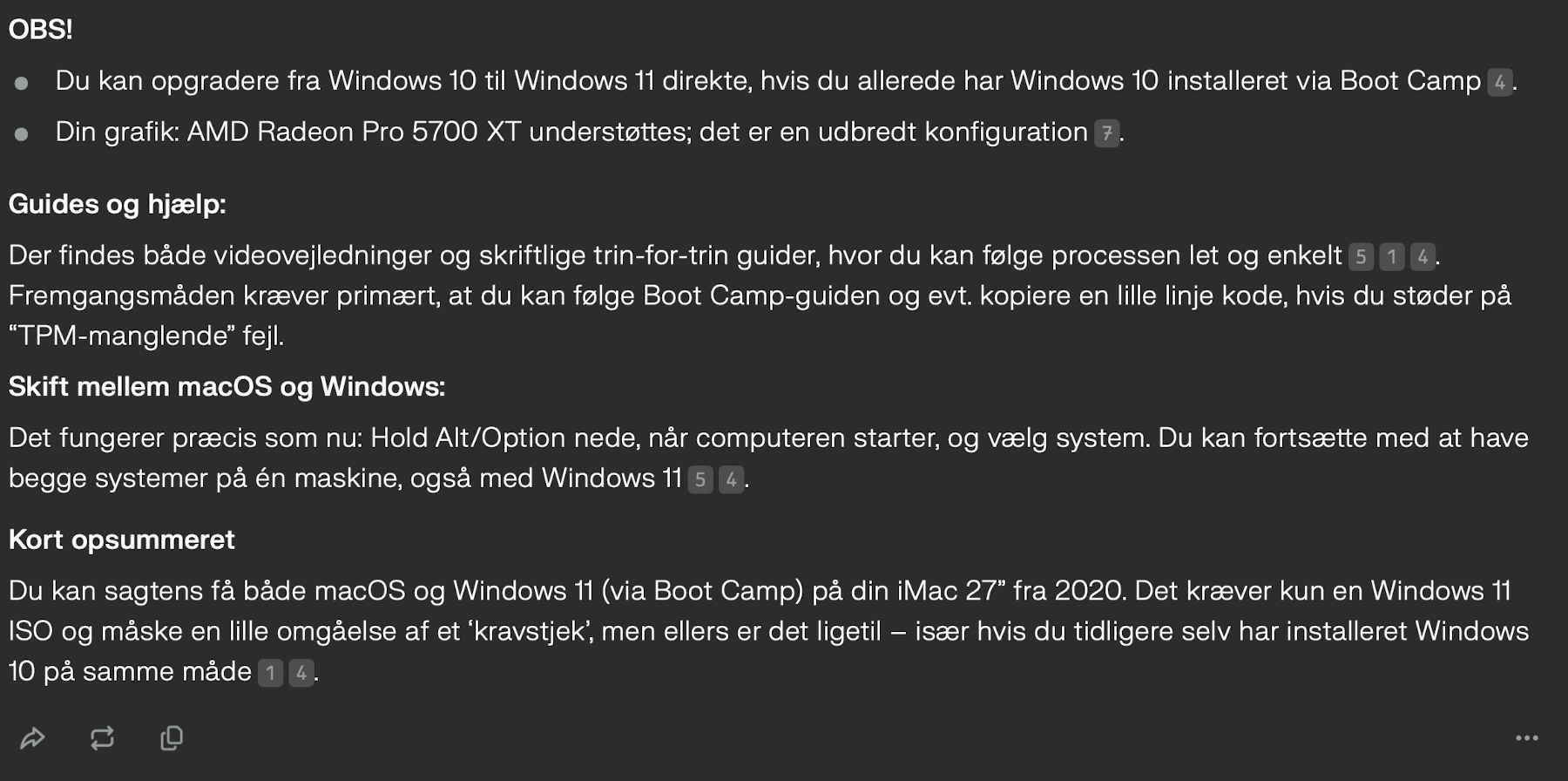Open citation 5 after 'let og enkelt'
Image resolution: width=1568 pixels, height=781 pixels.
point(1361,257)
